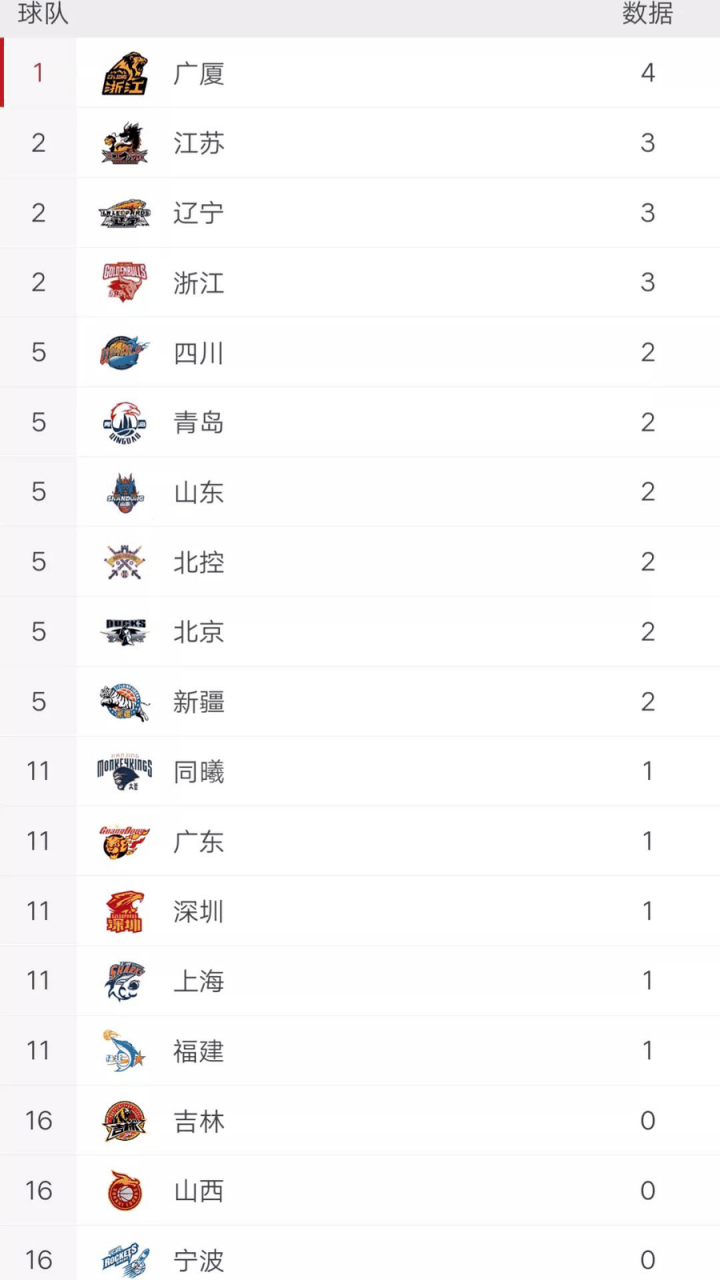The height and width of the screenshot is (1280, 720).
Task: Select the 吉林 team row
Action: (x=360, y=1121)
